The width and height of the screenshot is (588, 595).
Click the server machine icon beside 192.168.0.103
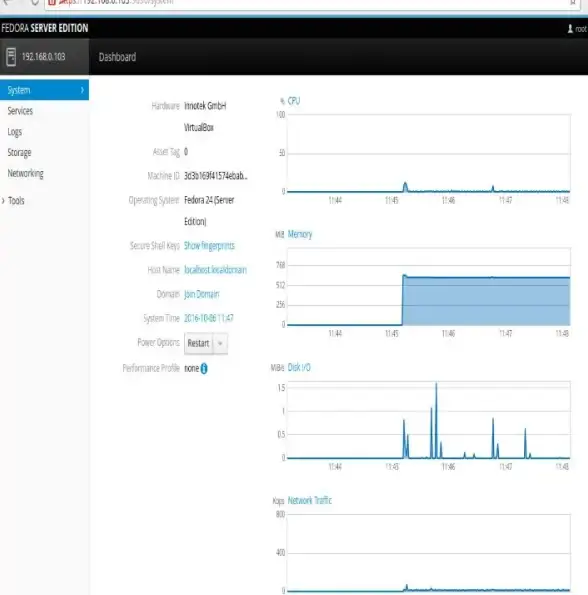point(11,57)
